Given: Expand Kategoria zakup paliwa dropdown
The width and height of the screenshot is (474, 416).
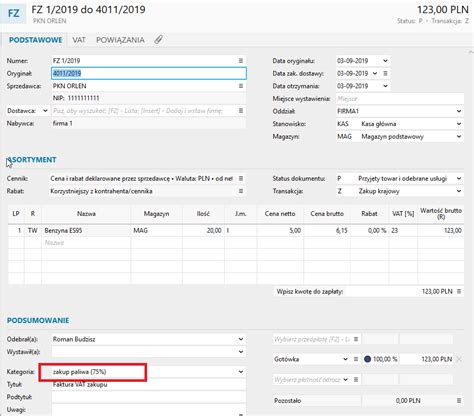Looking at the screenshot, I should point(241,372).
